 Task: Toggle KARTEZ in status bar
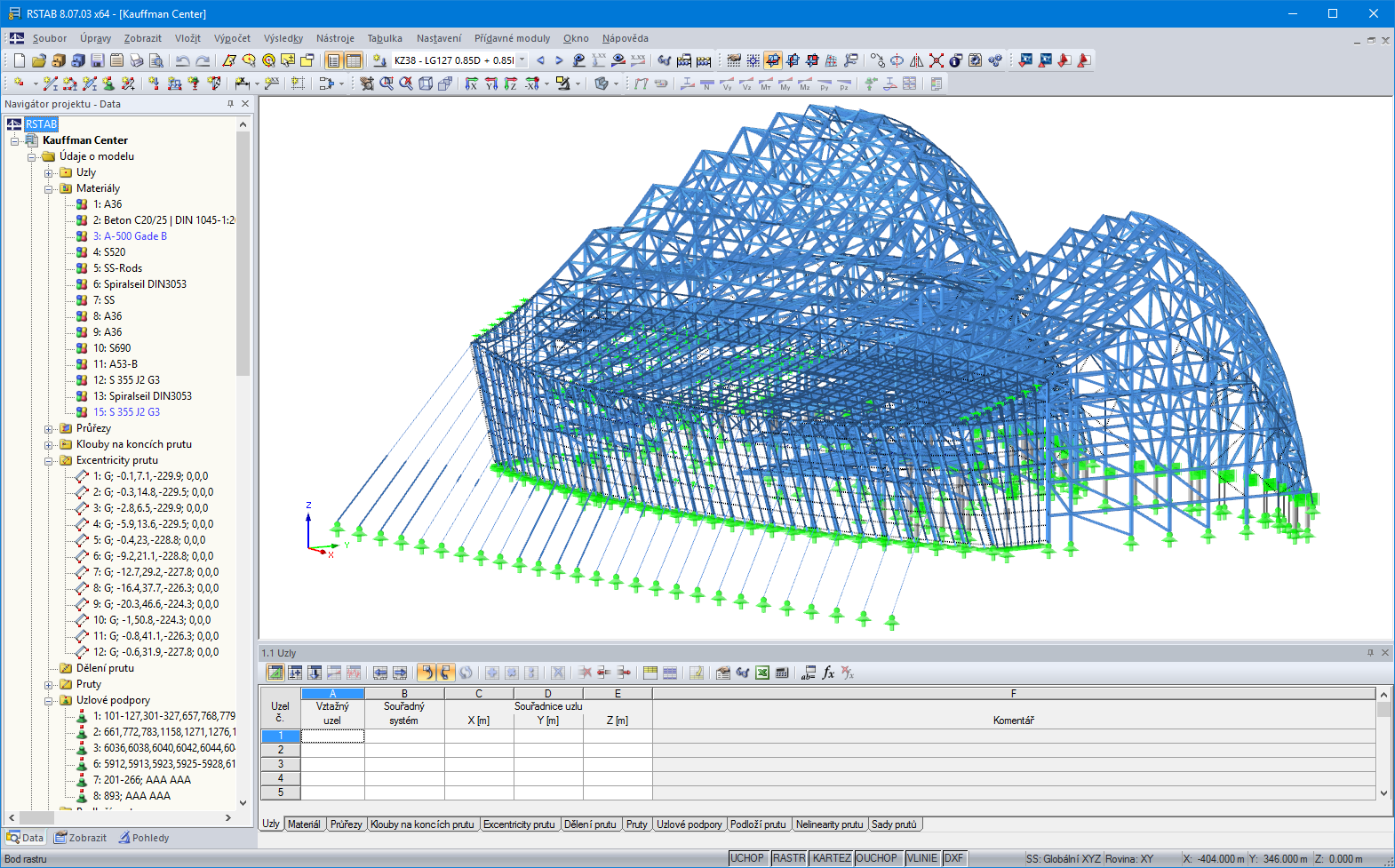click(x=832, y=858)
